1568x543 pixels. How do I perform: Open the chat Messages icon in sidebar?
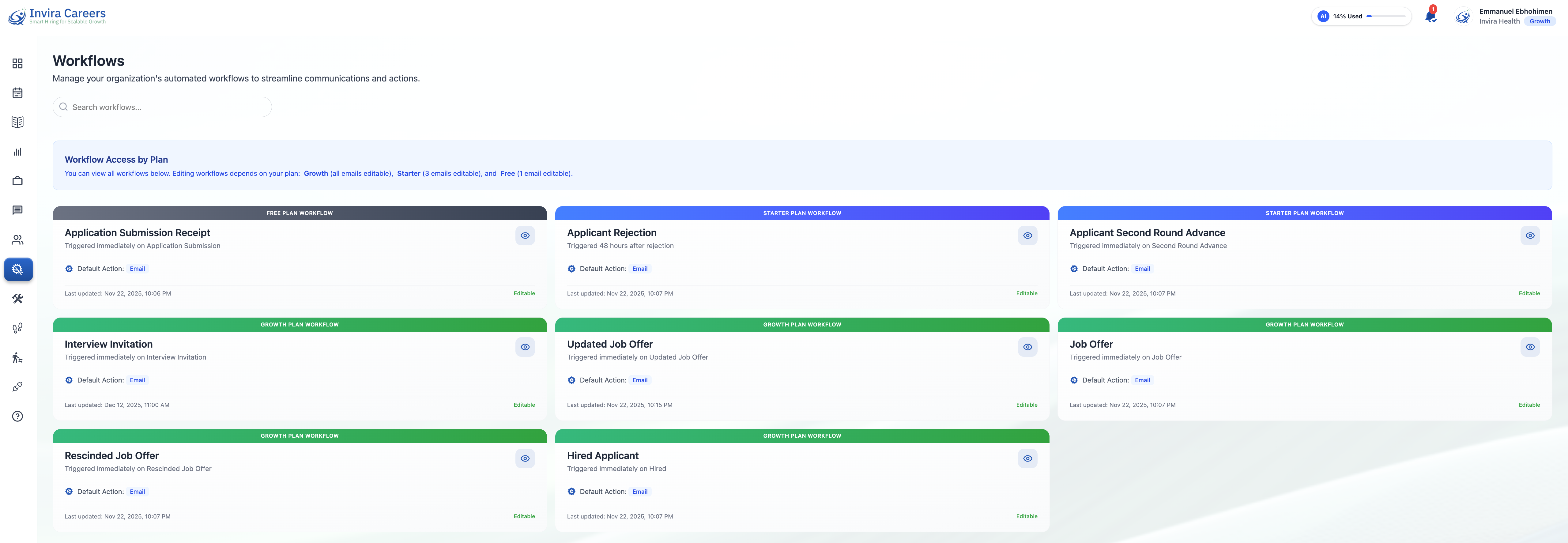click(17, 210)
